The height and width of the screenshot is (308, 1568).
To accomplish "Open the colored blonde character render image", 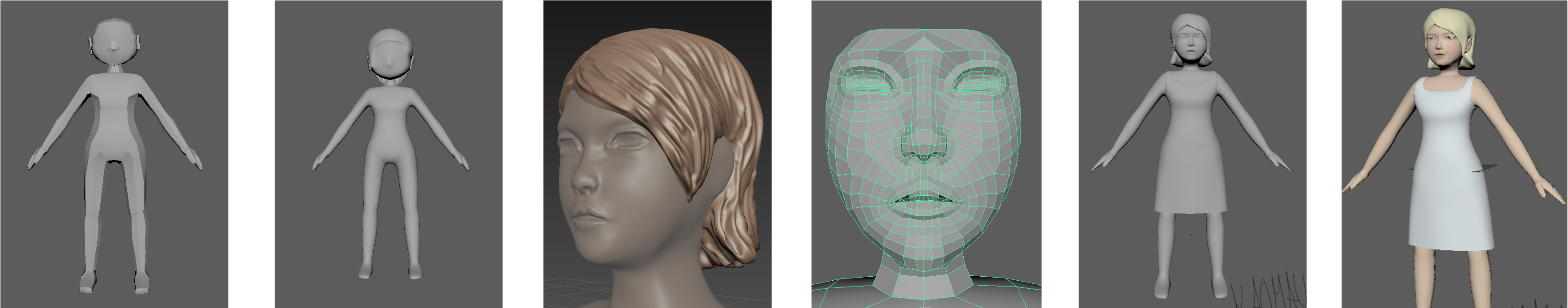I will (1454, 154).
